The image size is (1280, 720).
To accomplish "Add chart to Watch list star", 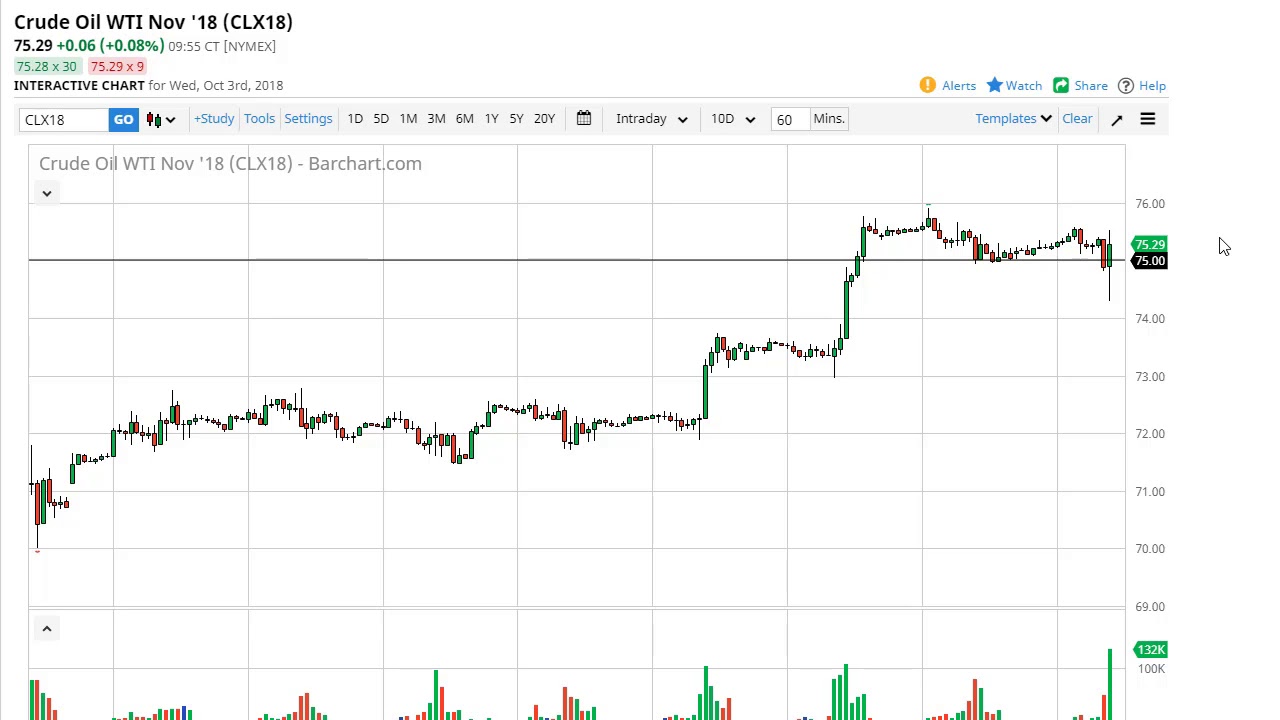I will point(994,86).
